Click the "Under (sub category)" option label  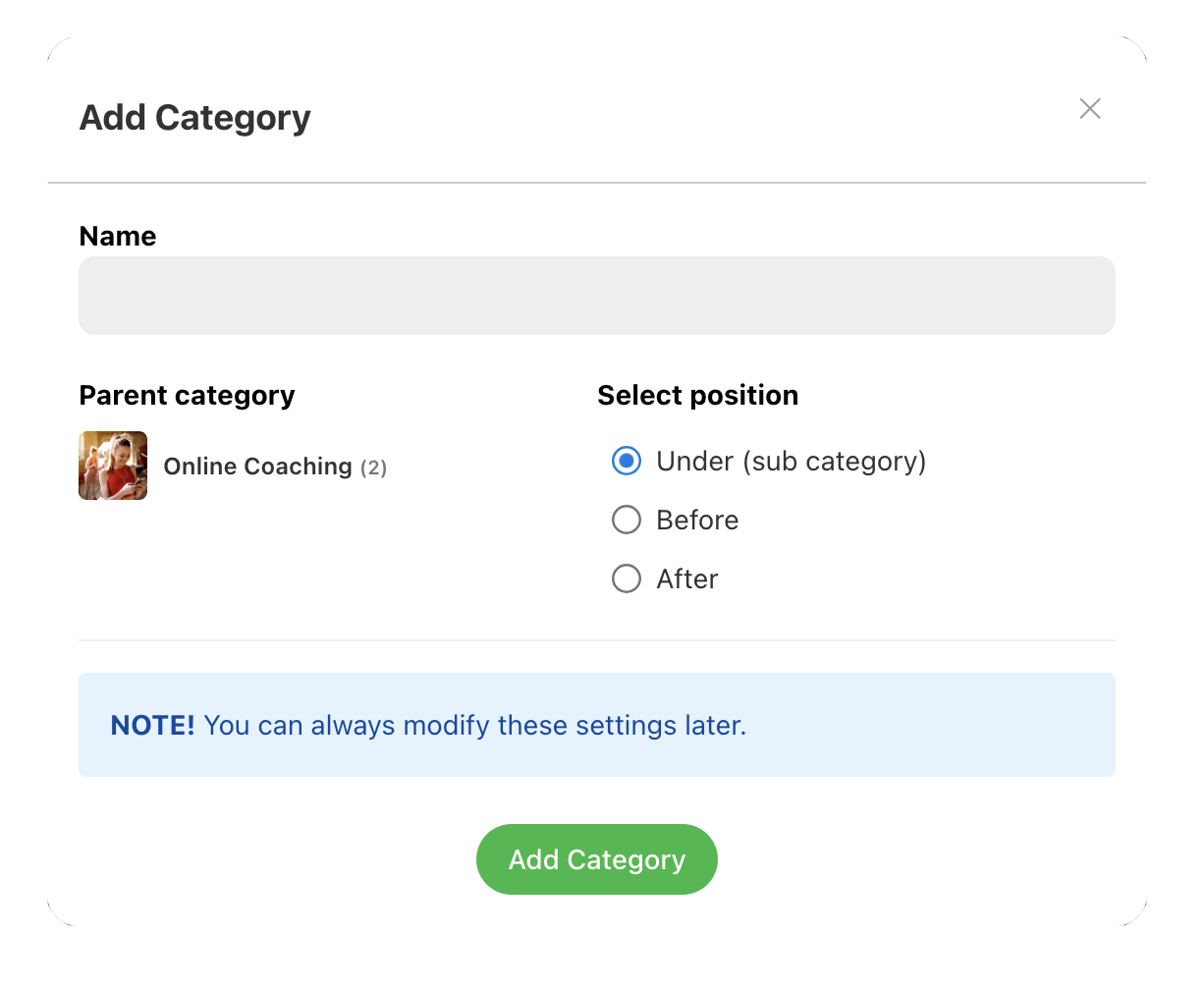tap(791, 461)
